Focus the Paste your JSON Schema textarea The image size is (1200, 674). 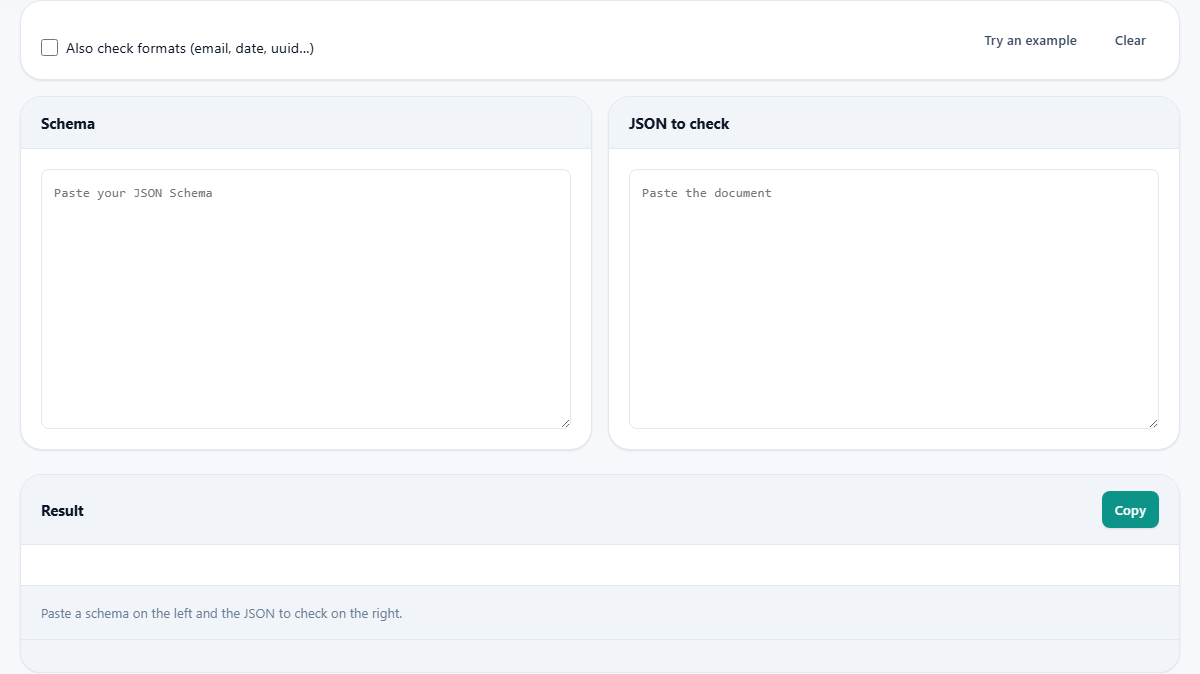(306, 299)
